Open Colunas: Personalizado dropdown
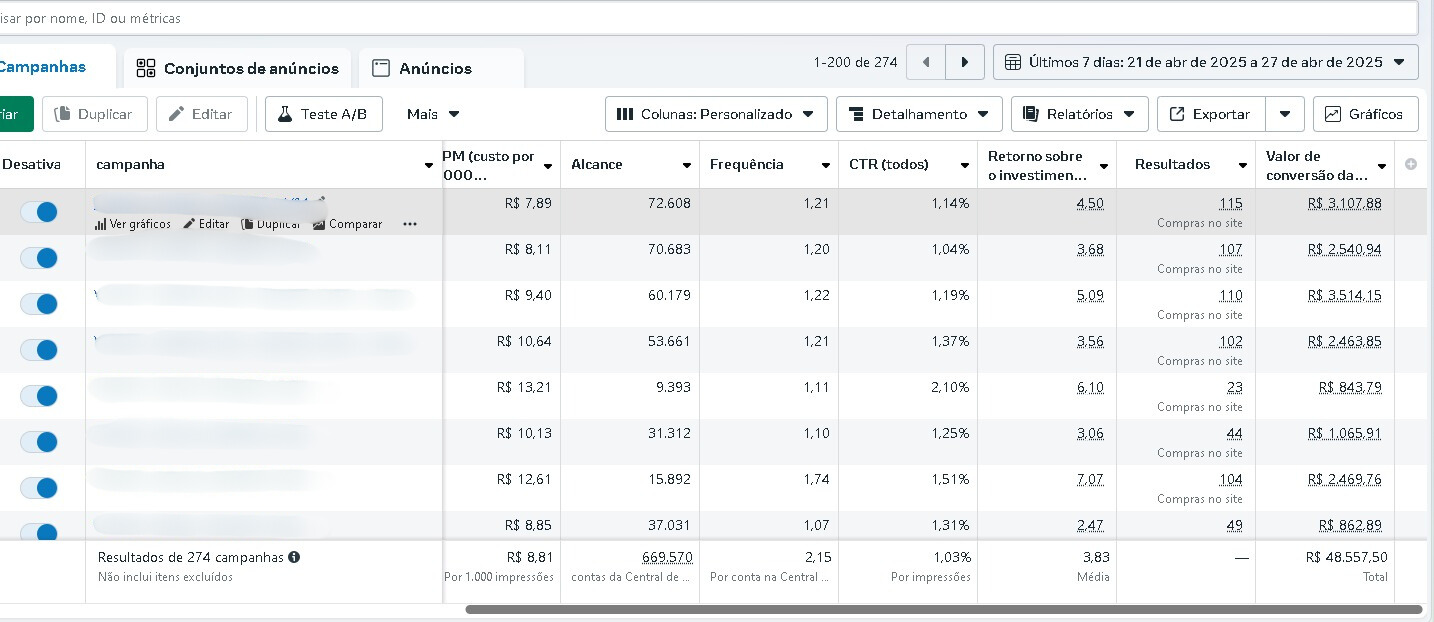 (x=716, y=114)
